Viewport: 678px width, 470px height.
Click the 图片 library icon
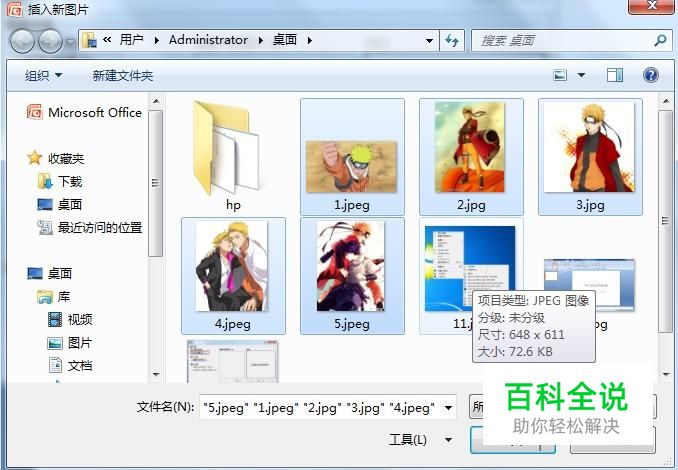55,343
